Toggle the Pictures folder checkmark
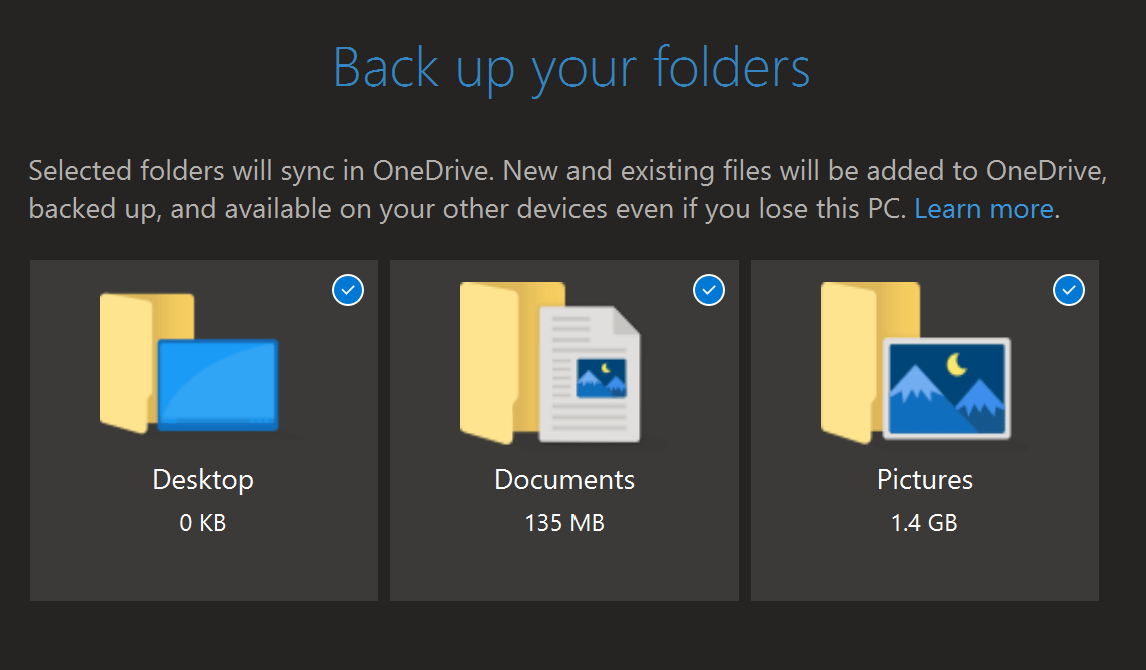The height and width of the screenshot is (670, 1146). [1069, 290]
